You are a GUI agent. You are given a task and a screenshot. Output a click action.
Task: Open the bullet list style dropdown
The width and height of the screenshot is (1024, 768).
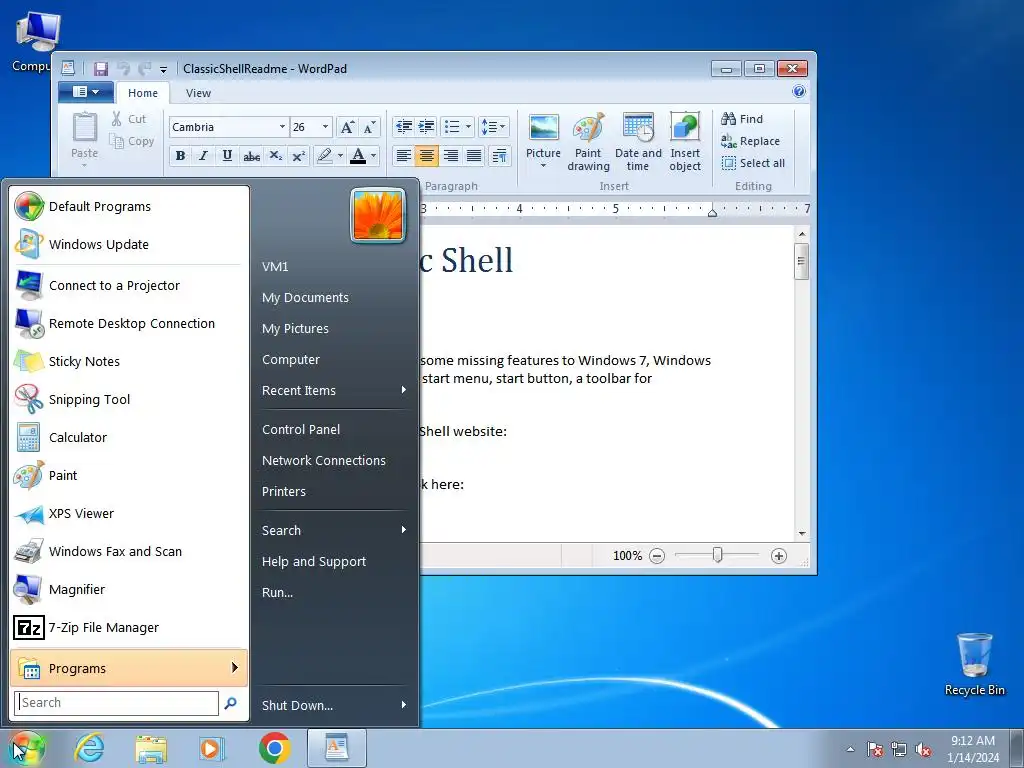(x=468, y=126)
